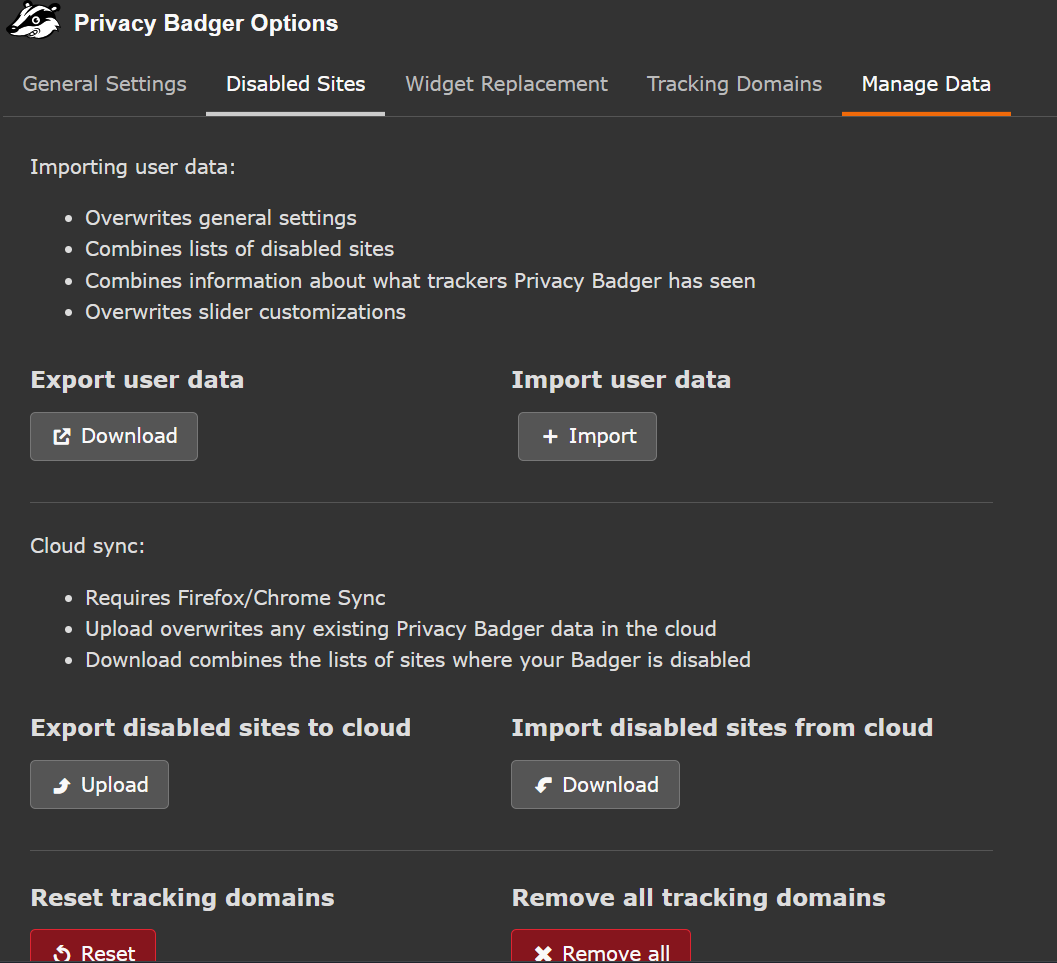The width and height of the screenshot is (1057, 963).
Task: Click 'Upload overwrites any existing' bullet text
Action: coord(400,629)
